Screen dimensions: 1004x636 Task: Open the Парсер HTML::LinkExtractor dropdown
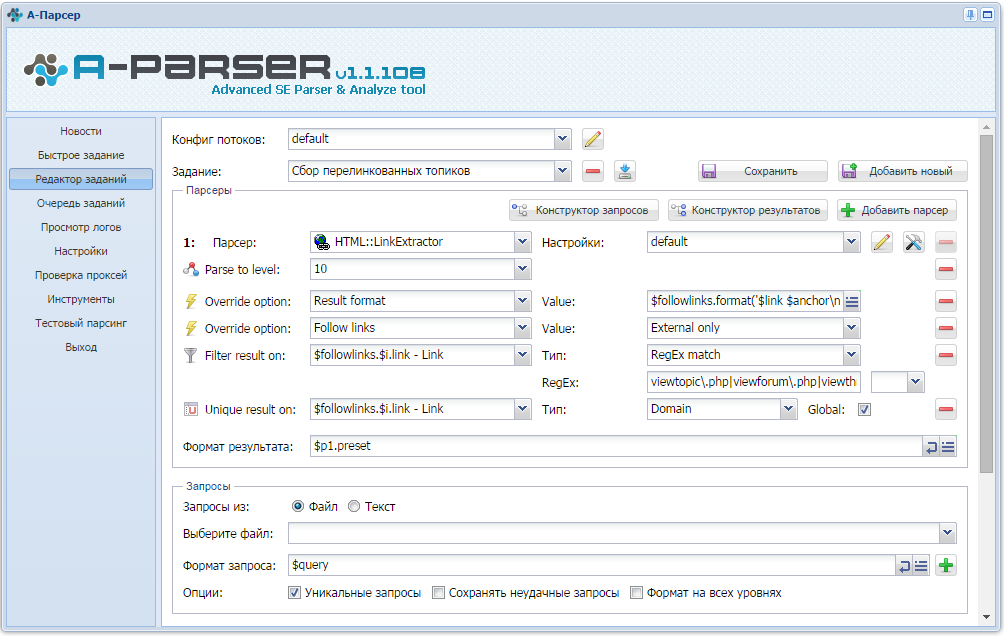pyautogui.click(x=522, y=241)
